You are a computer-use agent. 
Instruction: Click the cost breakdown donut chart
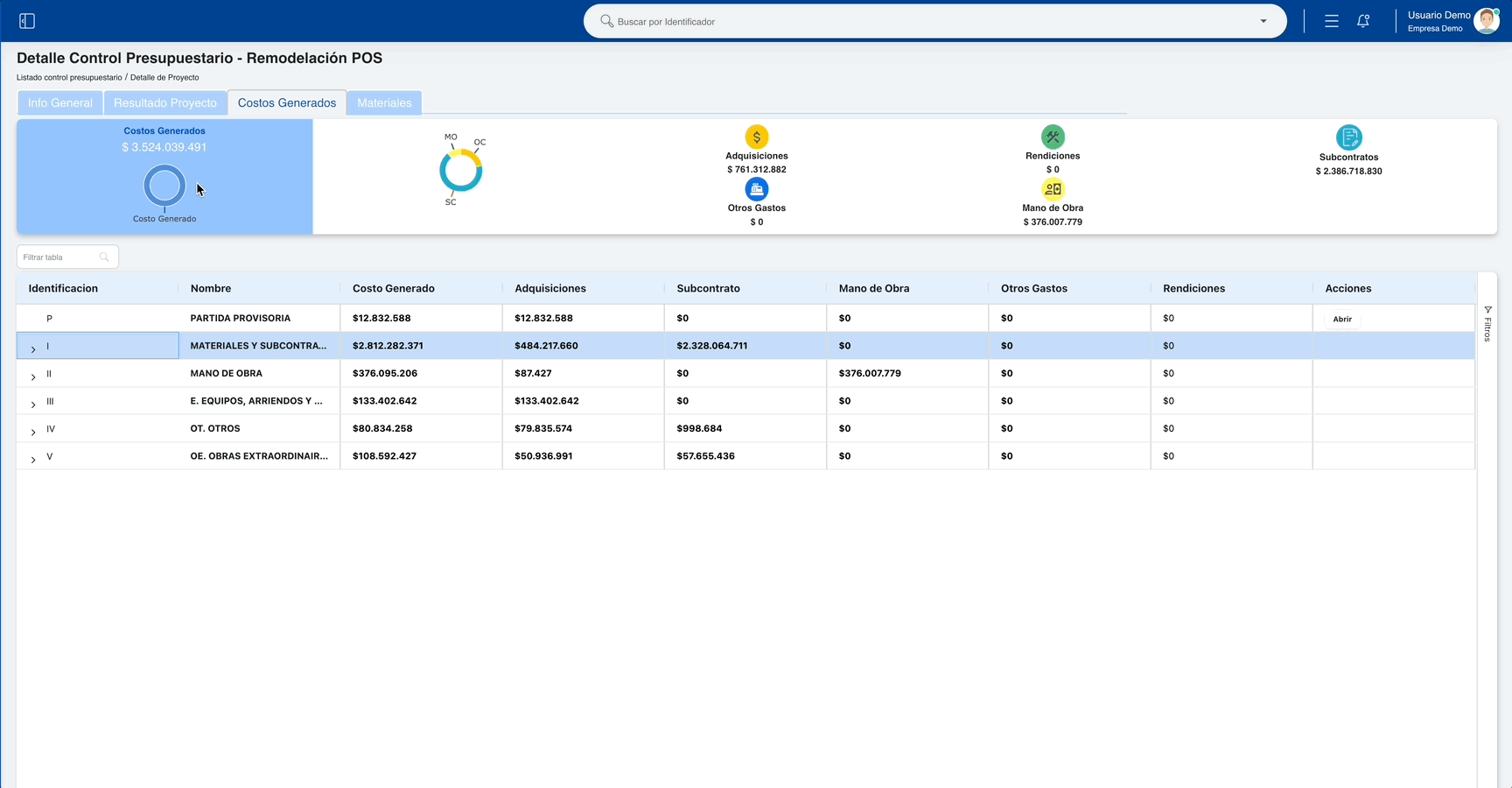pos(460,171)
